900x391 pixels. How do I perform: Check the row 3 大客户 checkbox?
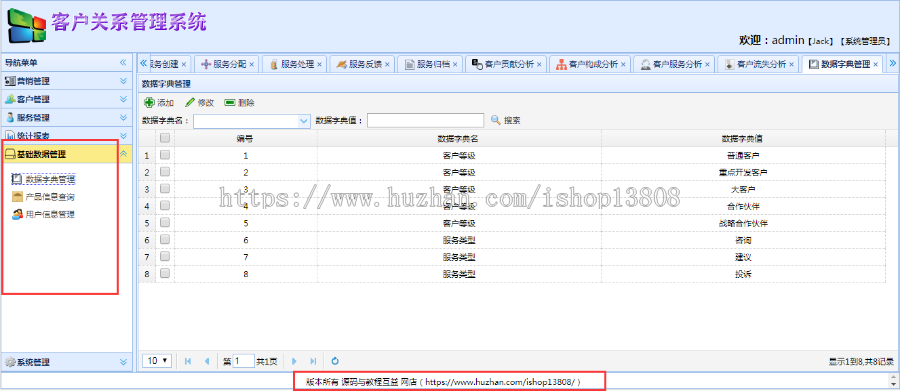pos(165,189)
